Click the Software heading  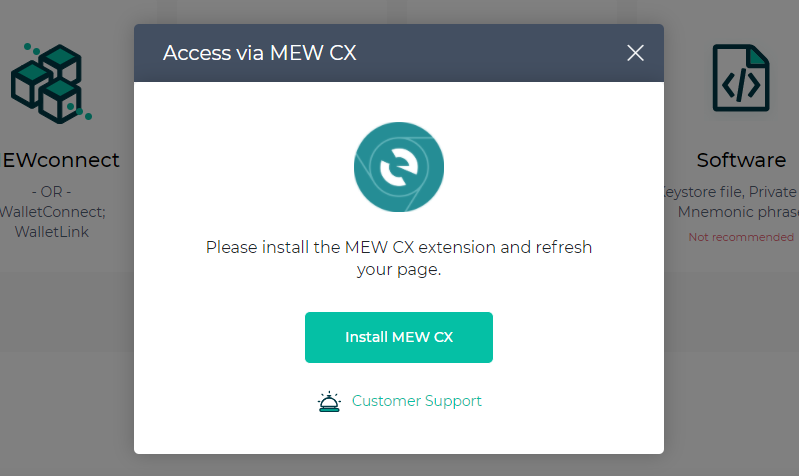tap(741, 160)
